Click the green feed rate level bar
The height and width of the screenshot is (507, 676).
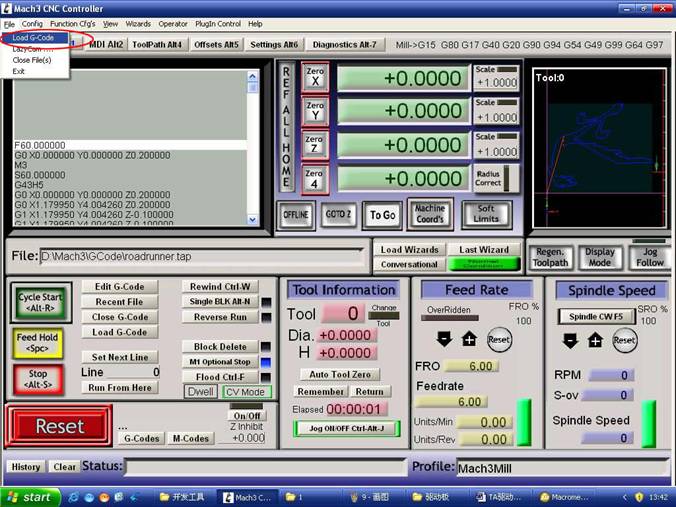click(x=523, y=422)
